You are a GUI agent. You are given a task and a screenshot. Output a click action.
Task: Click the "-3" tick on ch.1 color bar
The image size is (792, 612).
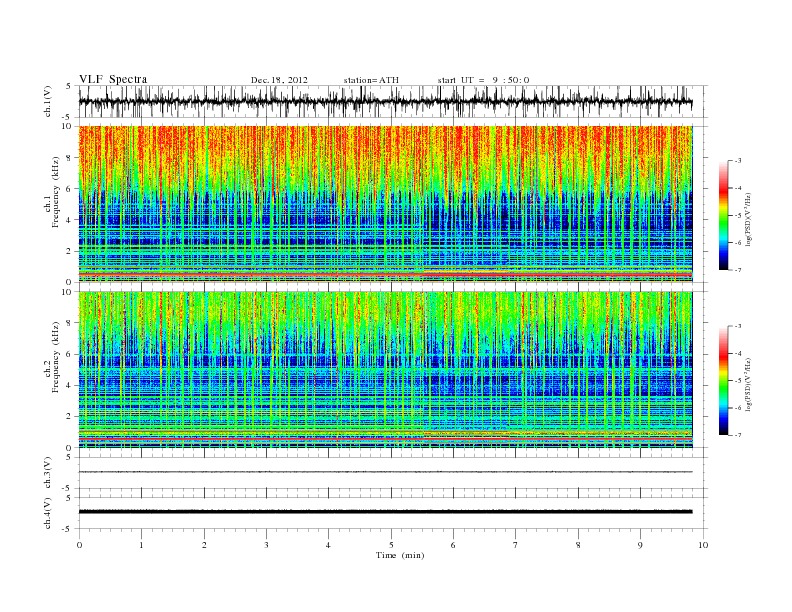coord(738,161)
